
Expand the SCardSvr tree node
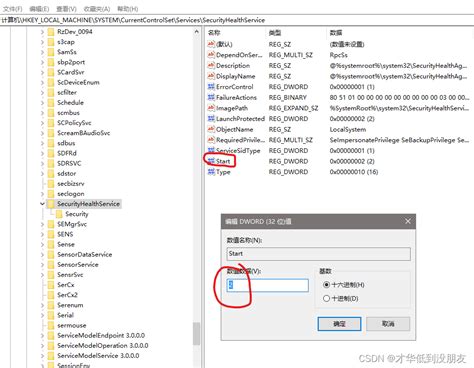coord(42,72)
